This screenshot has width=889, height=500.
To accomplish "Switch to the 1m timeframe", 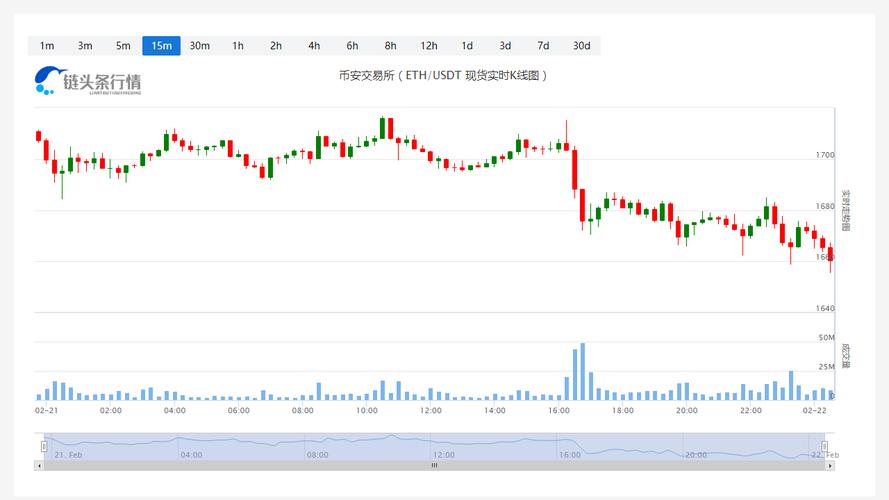I will point(47,45).
